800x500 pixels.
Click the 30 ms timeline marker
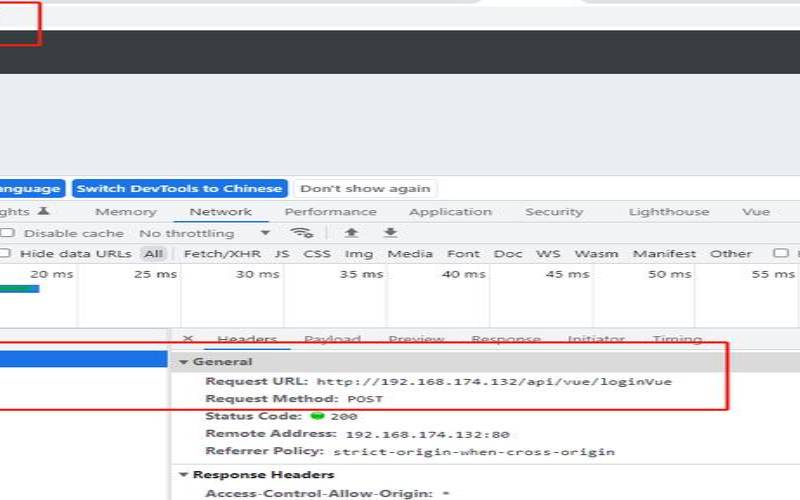(258, 274)
